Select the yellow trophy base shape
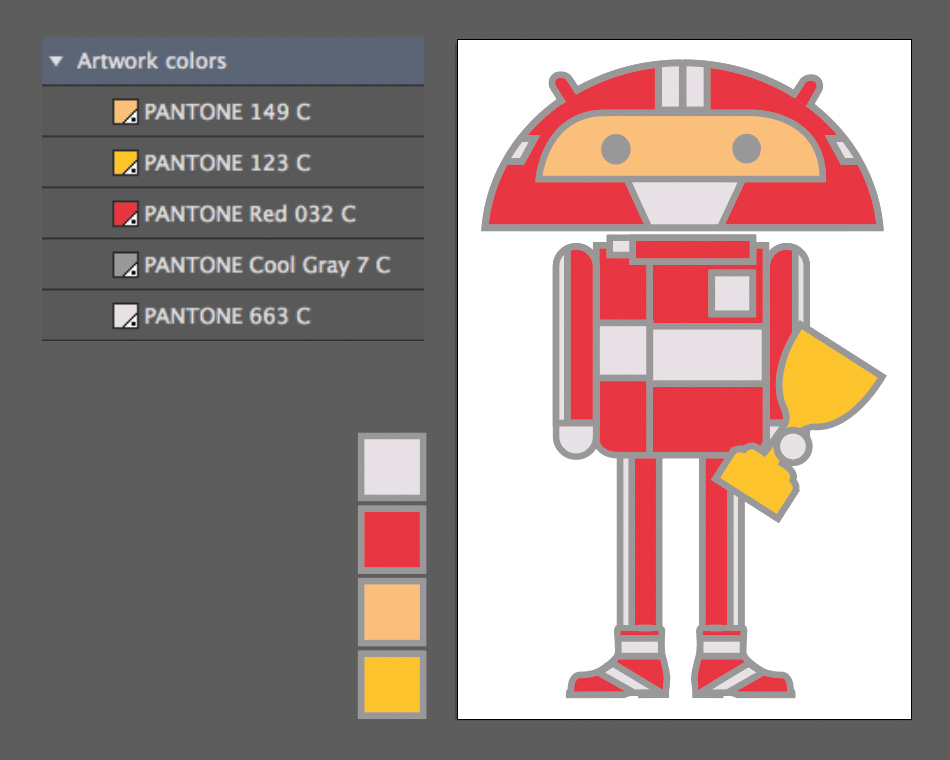The image size is (950, 760). [x=760, y=480]
